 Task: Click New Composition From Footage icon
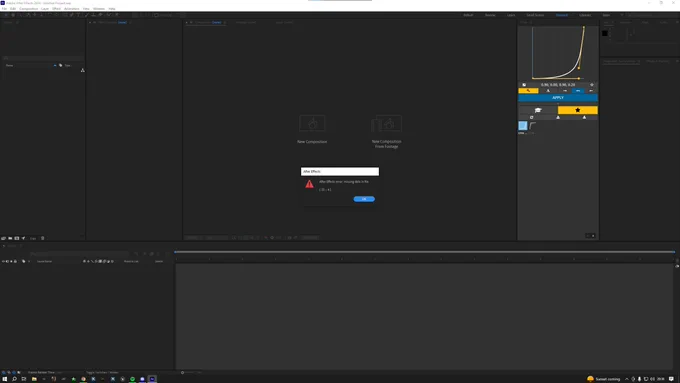[386, 123]
